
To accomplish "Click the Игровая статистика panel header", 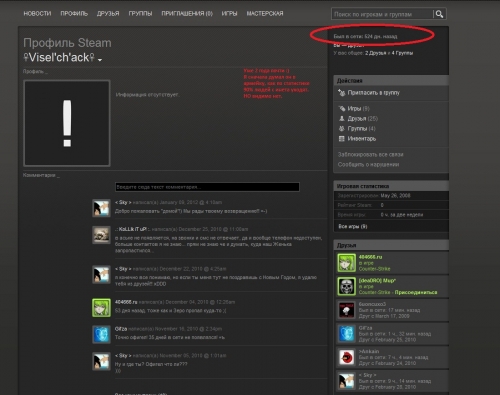I will [x=391, y=186].
